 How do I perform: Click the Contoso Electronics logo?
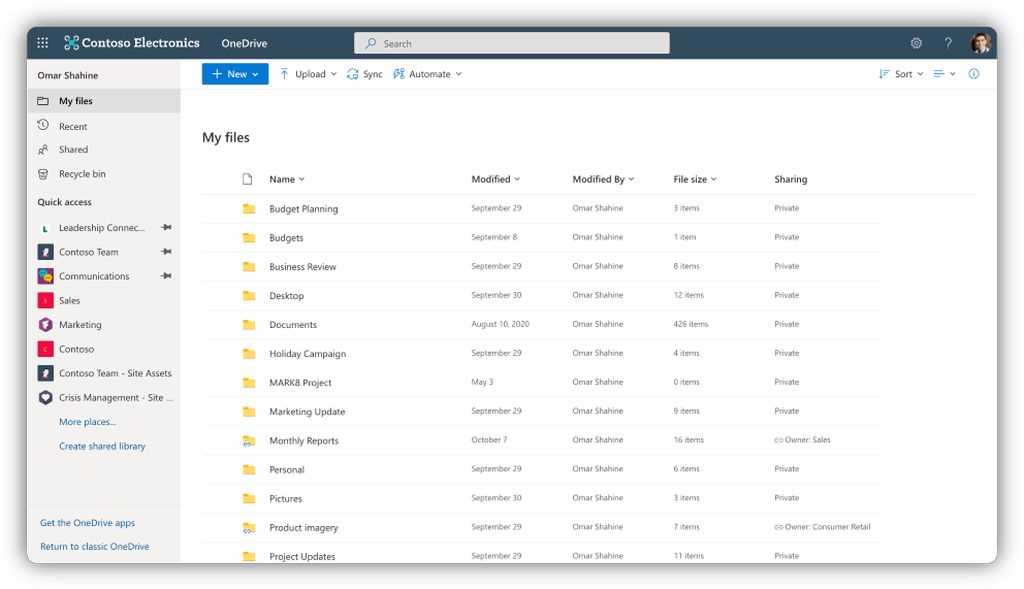point(132,43)
